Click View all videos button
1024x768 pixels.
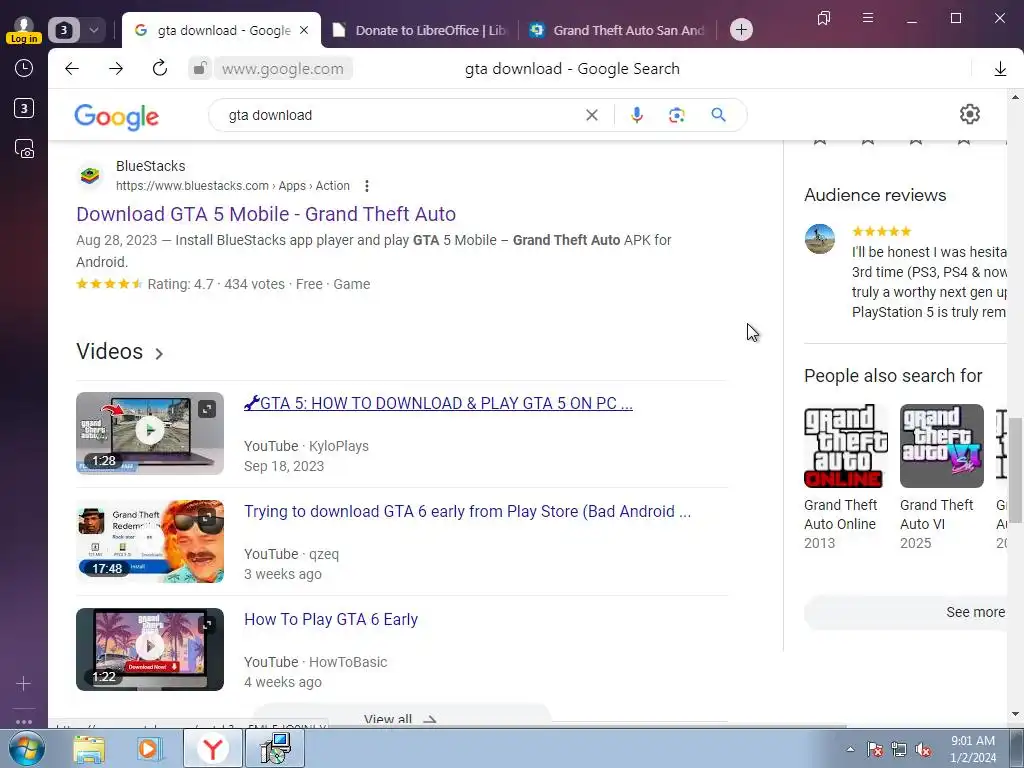(401, 718)
